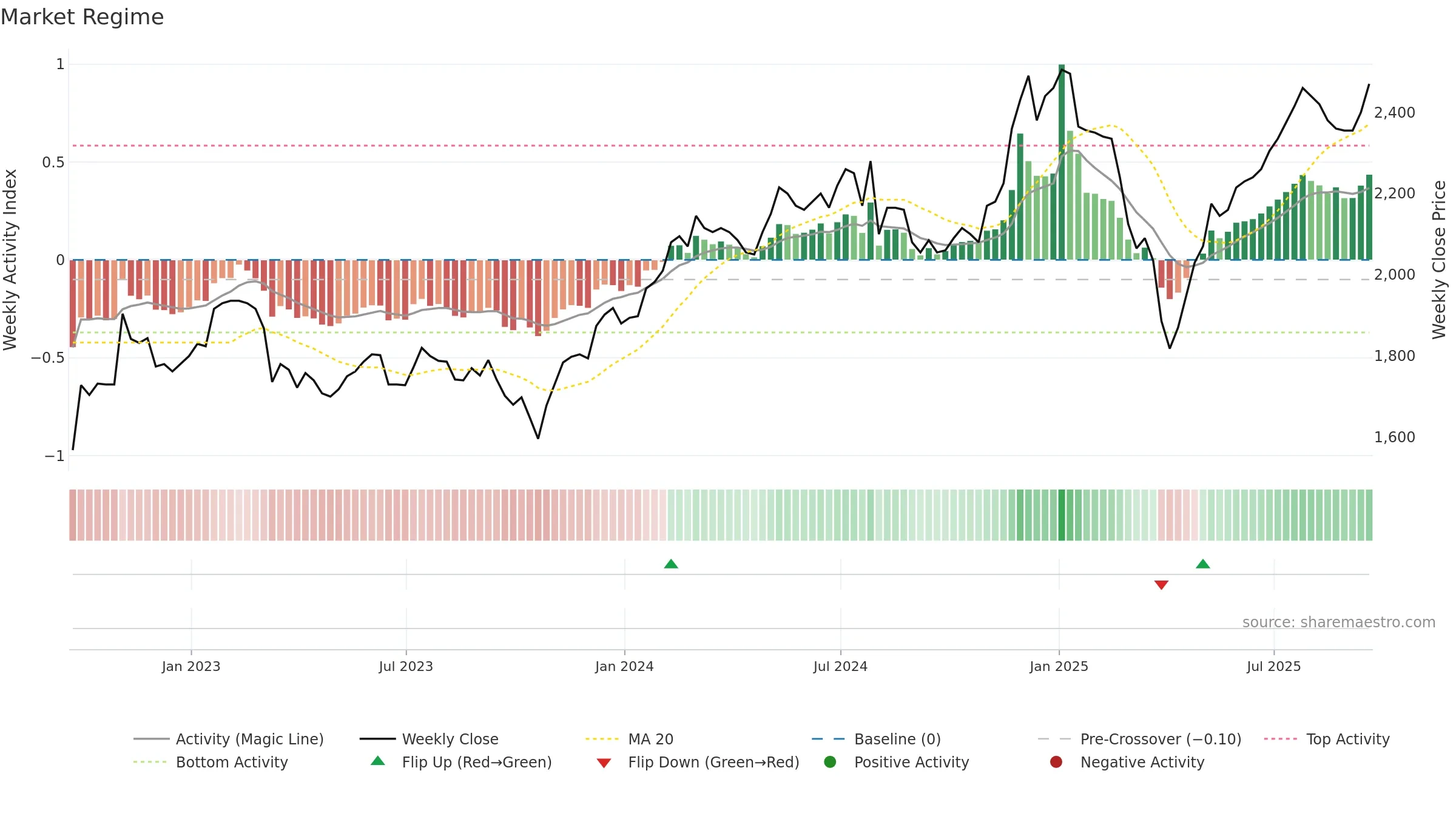Screen dimensions: 1456x819
Task: Click the −1 activity axis tick label
Action: (x=55, y=456)
